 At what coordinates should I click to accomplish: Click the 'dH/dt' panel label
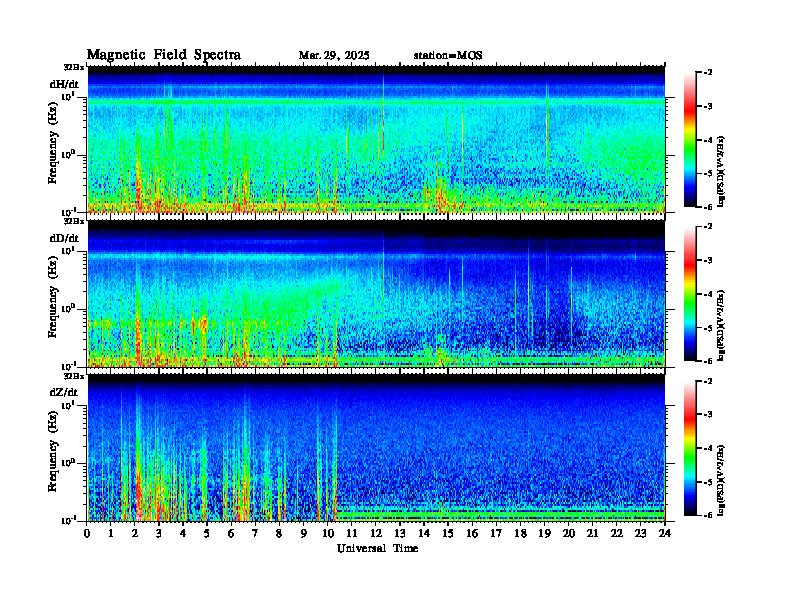(64, 85)
